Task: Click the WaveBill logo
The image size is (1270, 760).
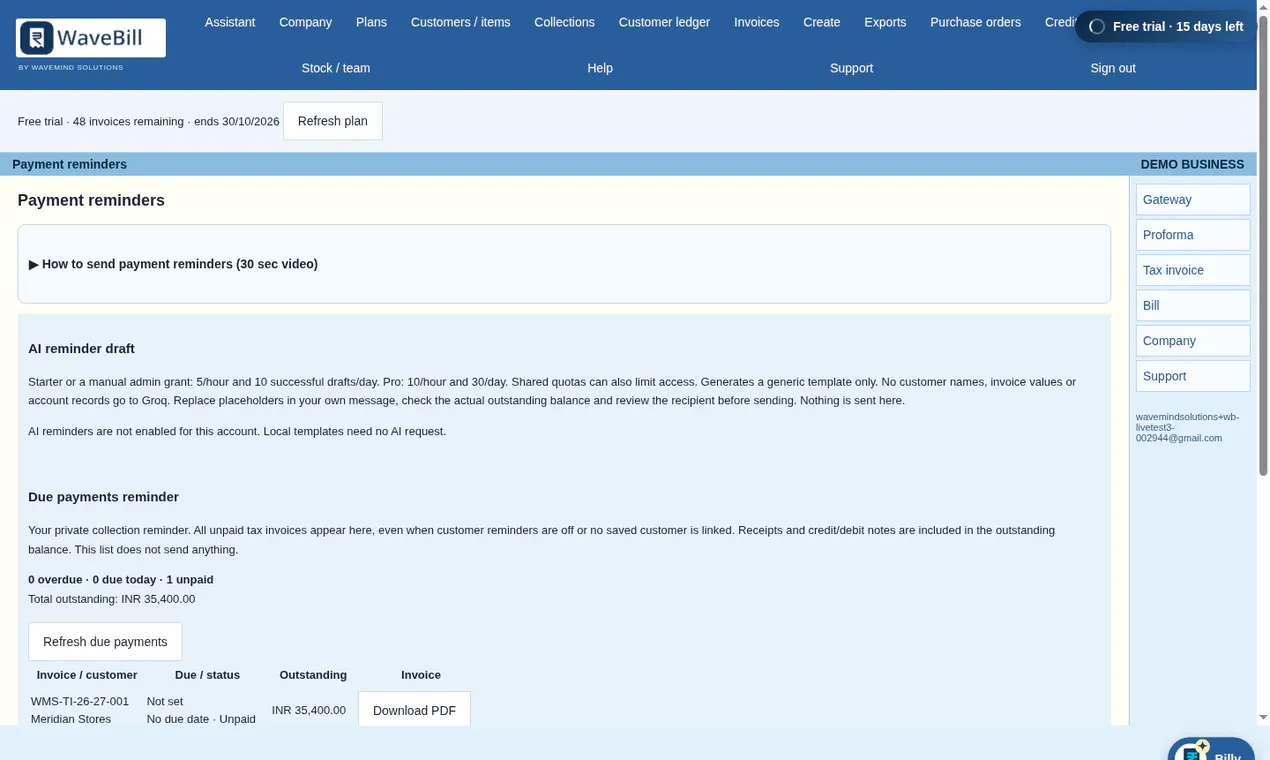Action: click(91, 38)
